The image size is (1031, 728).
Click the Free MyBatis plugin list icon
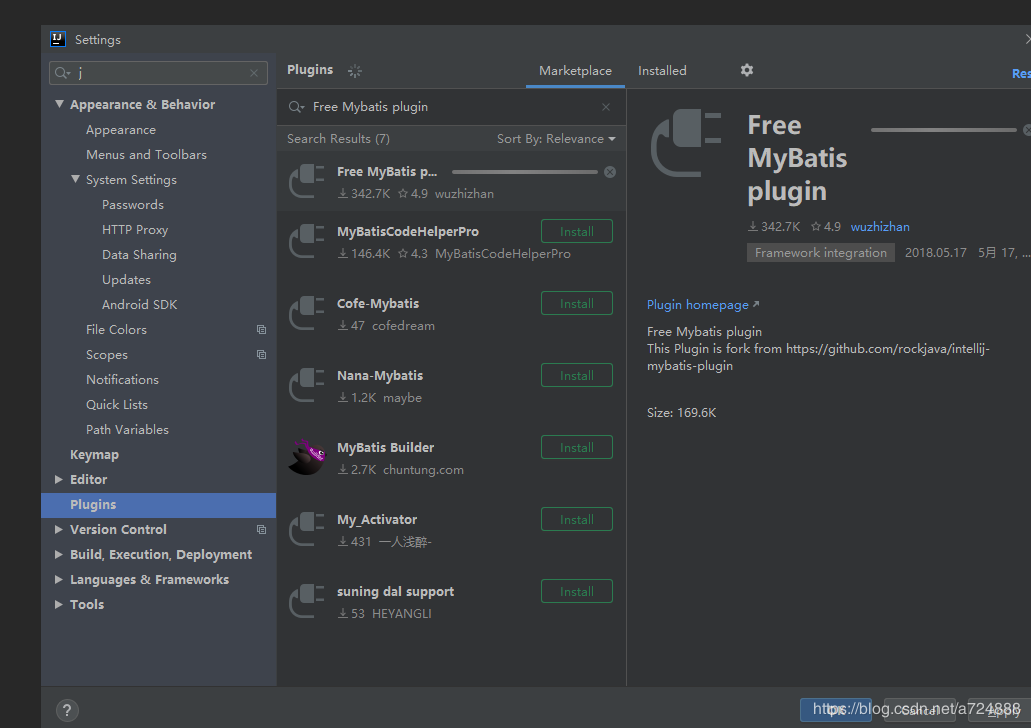307,182
